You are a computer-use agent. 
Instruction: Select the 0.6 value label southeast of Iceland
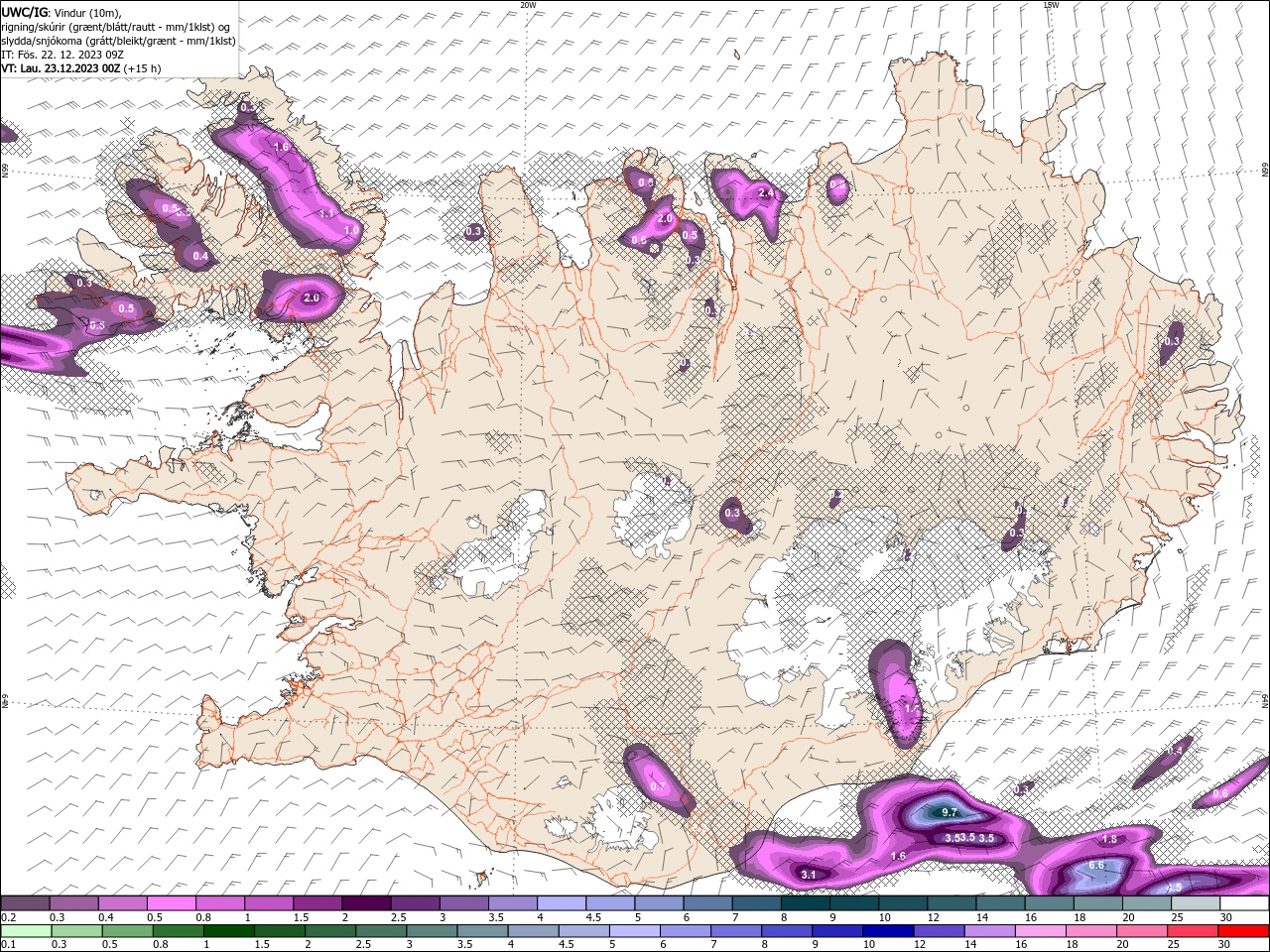[x=1220, y=793]
